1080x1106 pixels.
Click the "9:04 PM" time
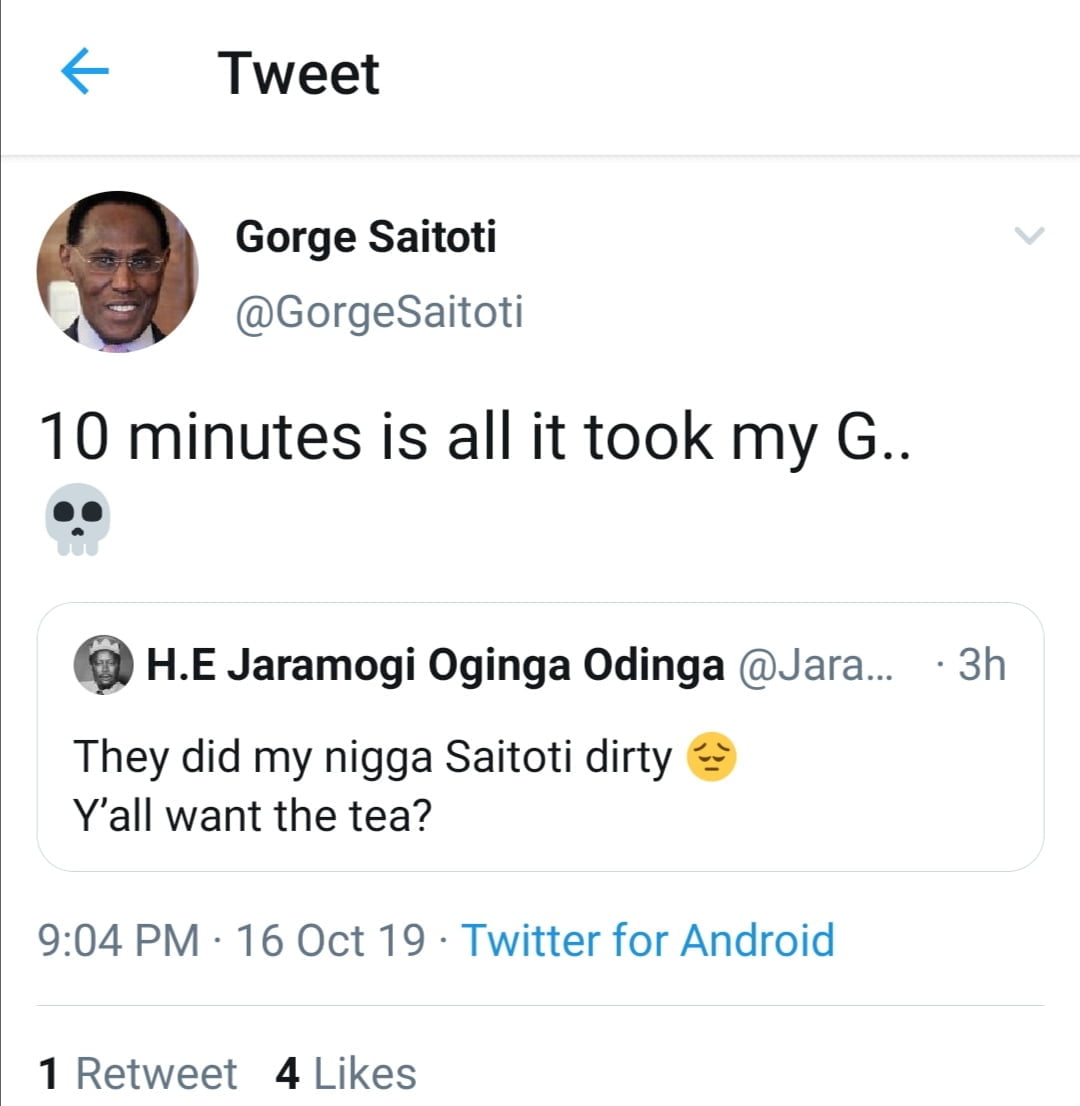118,940
